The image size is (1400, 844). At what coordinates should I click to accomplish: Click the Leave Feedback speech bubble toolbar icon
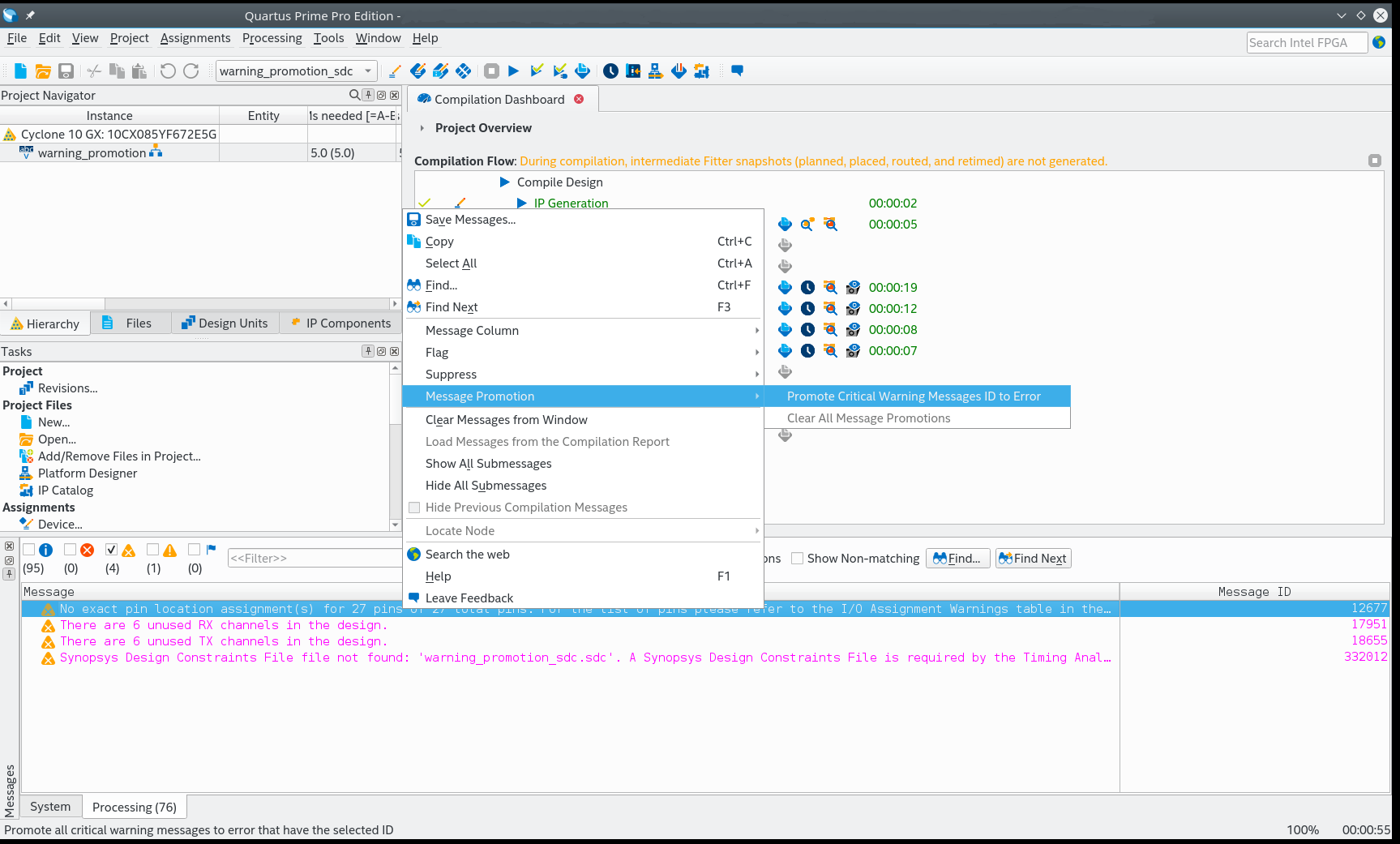click(x=737, y=71)
